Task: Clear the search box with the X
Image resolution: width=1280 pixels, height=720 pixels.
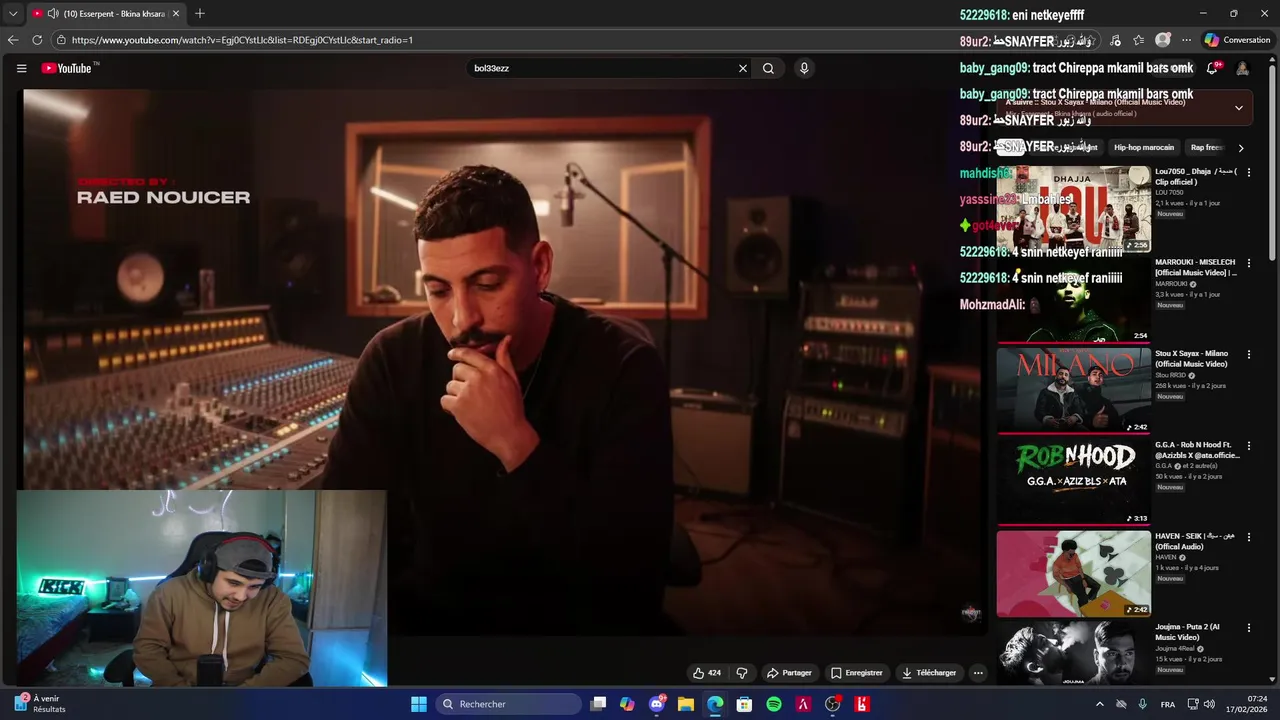Action: (x=743, y=68)
